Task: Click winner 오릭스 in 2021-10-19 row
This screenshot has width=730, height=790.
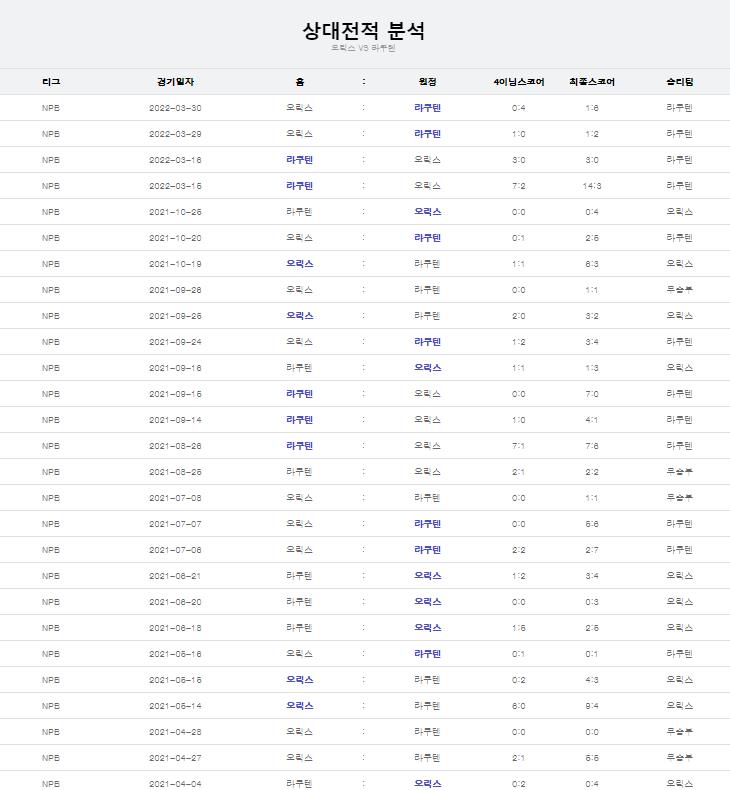Action: [680, 264]
